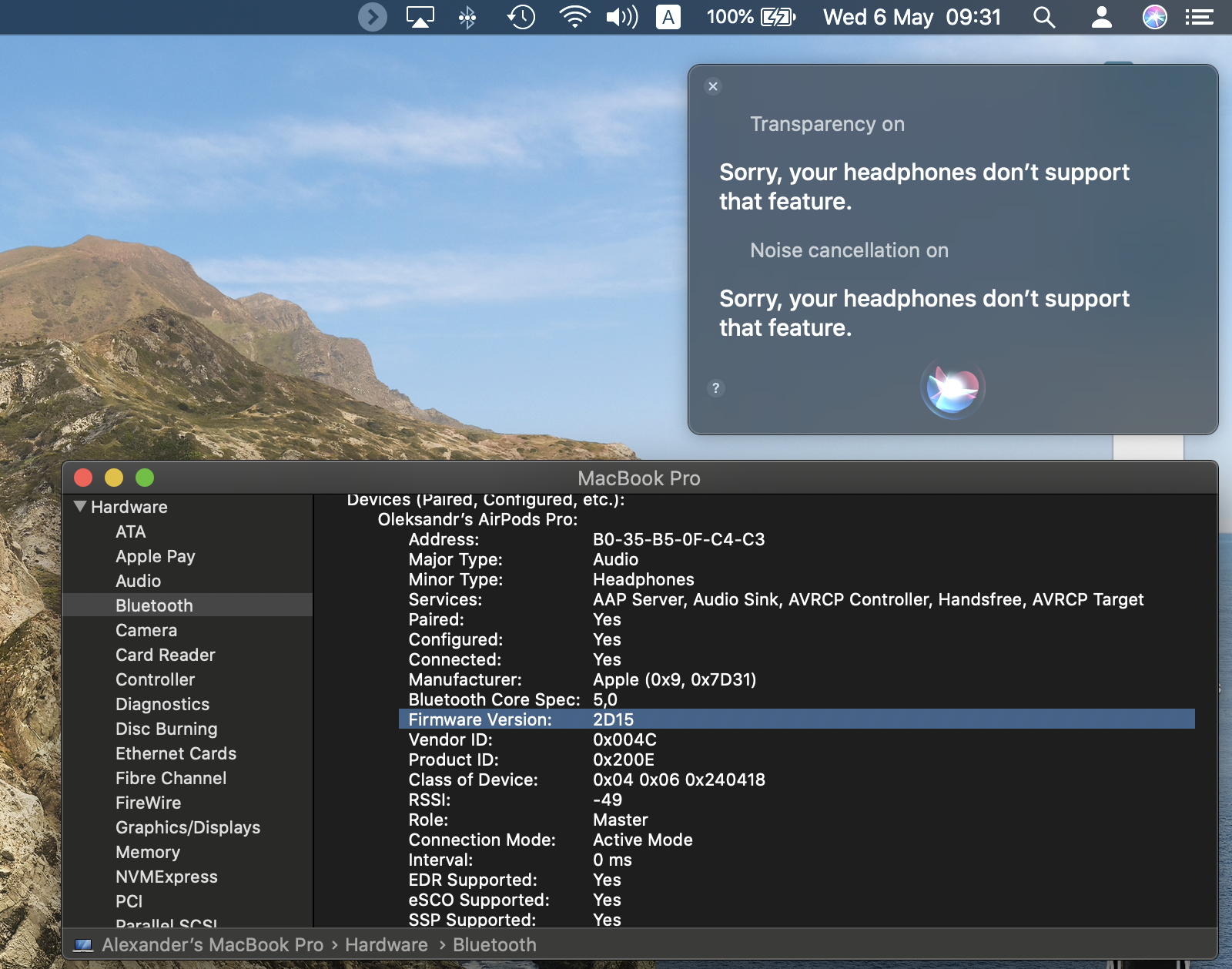
Task: Select Disc Burning in the sidebar
Action: (x=166, y=729)
